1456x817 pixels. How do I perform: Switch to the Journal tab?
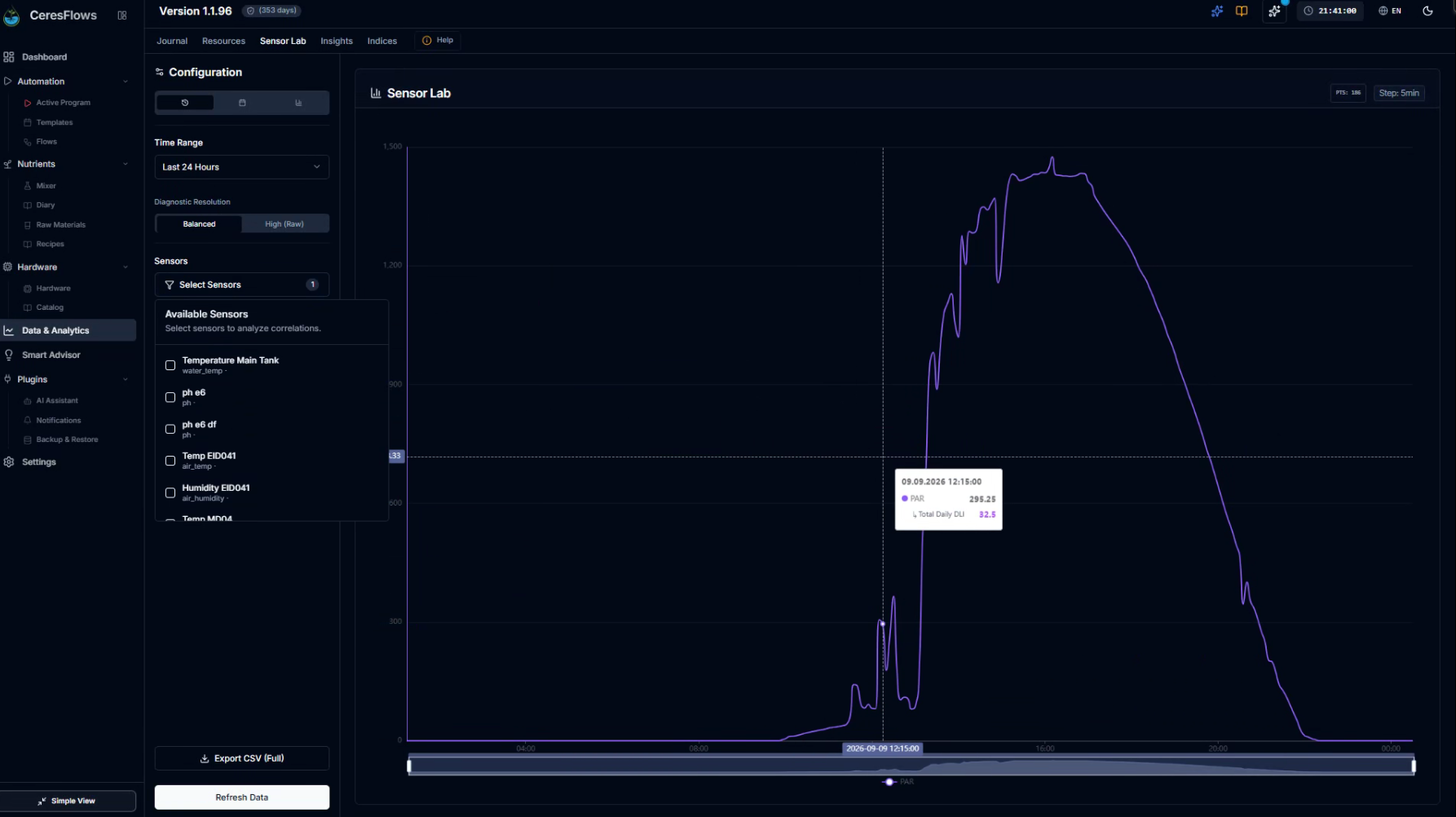[x=172, y=41]
